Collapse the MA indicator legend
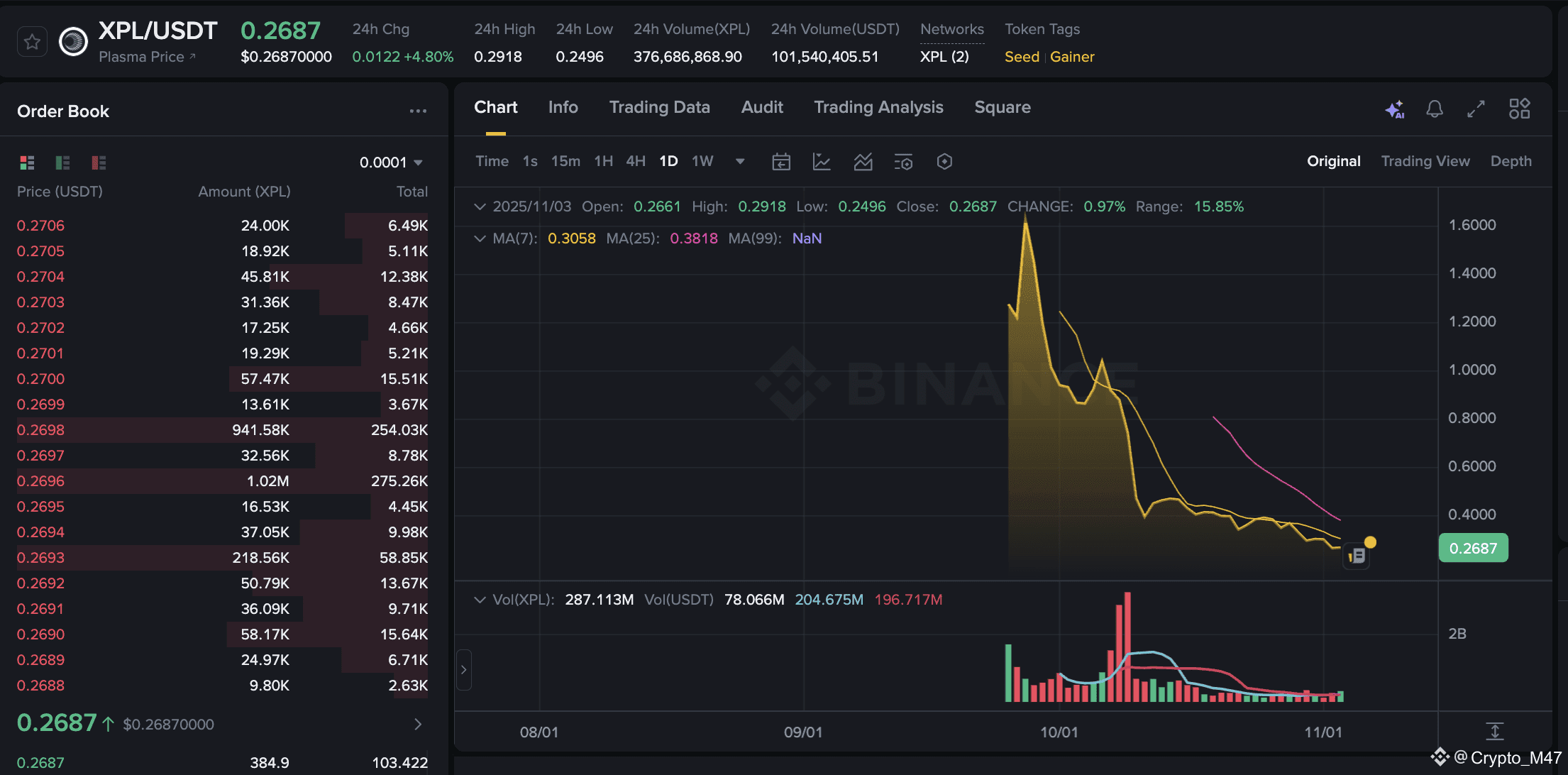 tap(480, 238)
